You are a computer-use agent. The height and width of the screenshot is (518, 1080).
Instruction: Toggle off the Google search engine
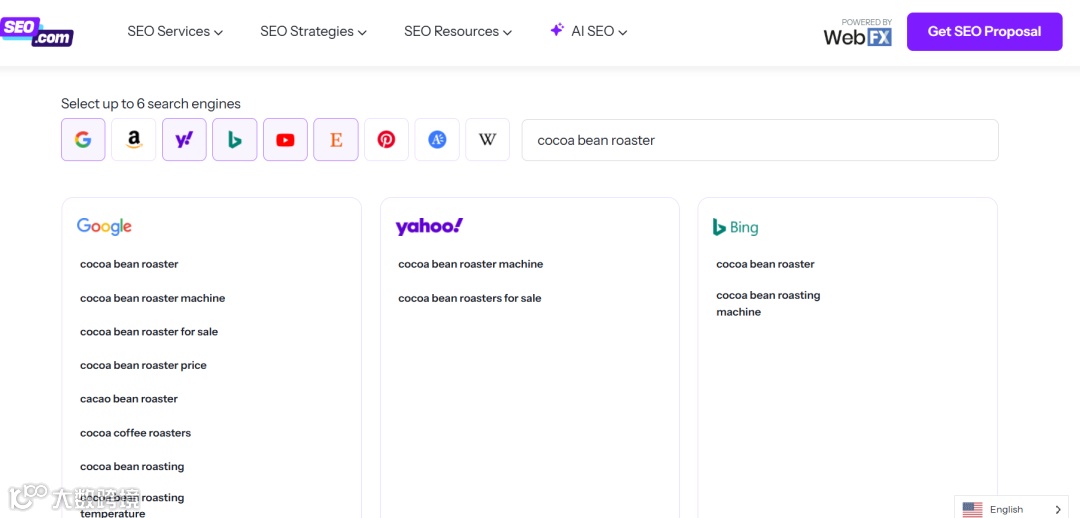pos(83,140)
